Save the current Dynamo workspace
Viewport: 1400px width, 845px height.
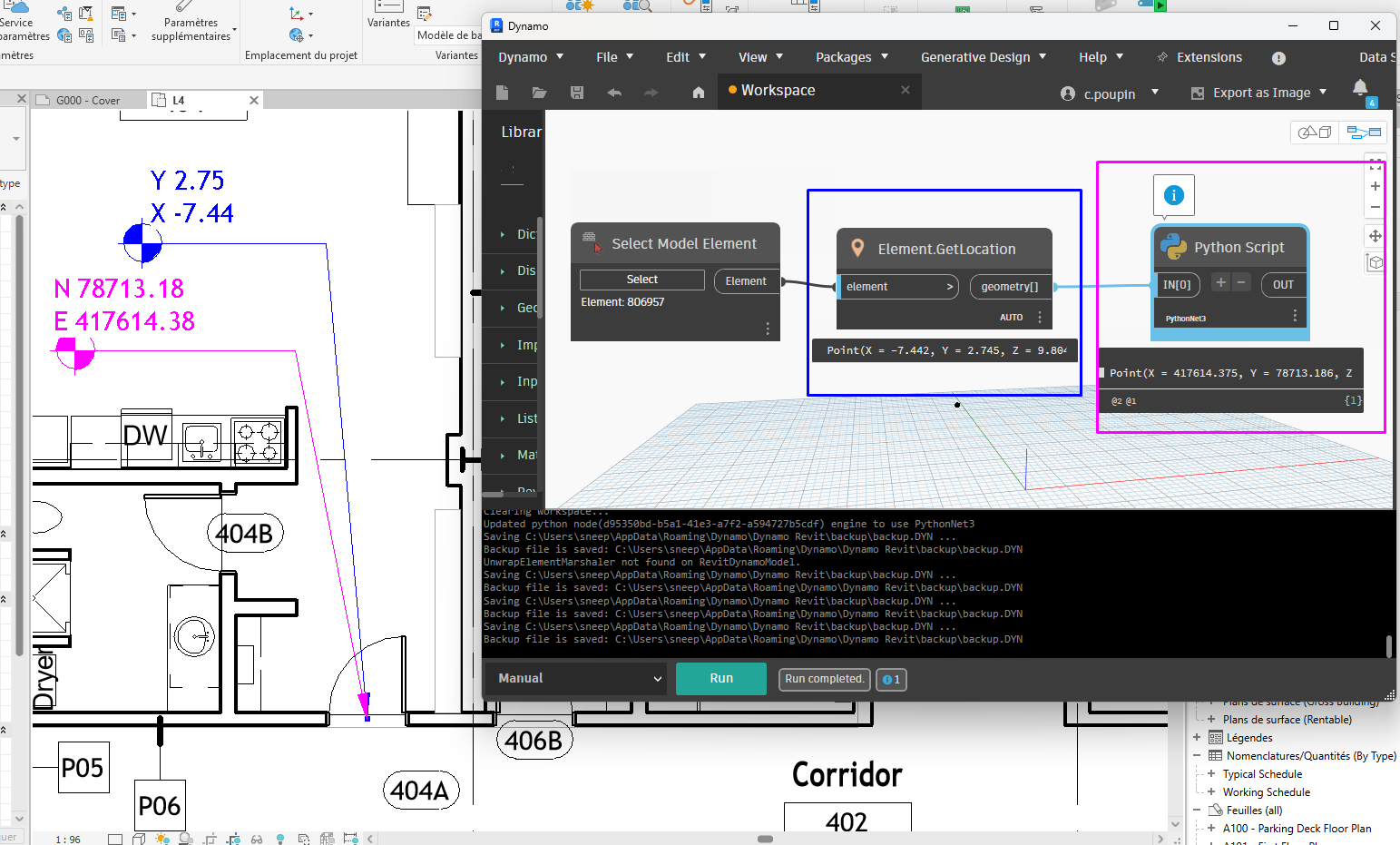point(577,92)
